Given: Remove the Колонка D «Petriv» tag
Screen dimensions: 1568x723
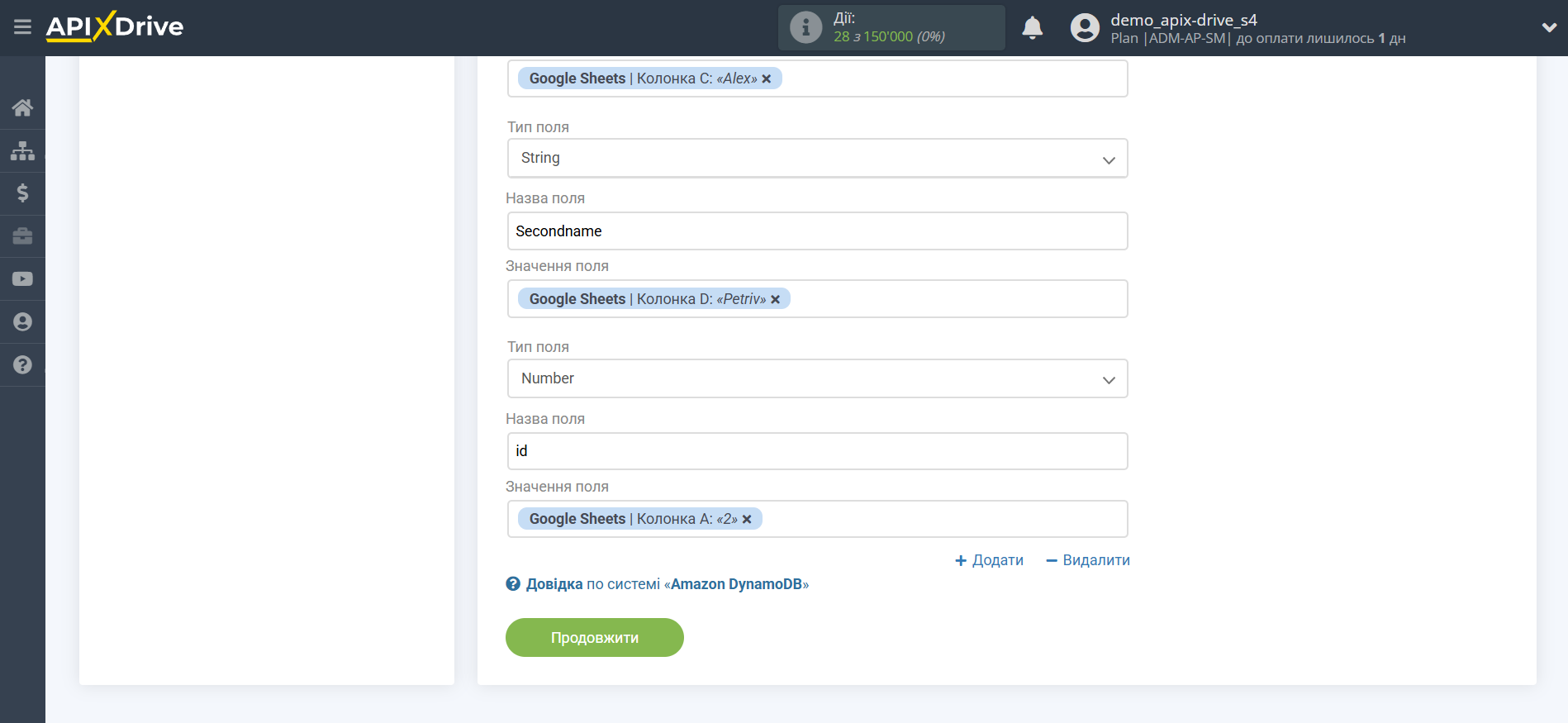Looking at the screenshot, I should [x=776, y=300].
